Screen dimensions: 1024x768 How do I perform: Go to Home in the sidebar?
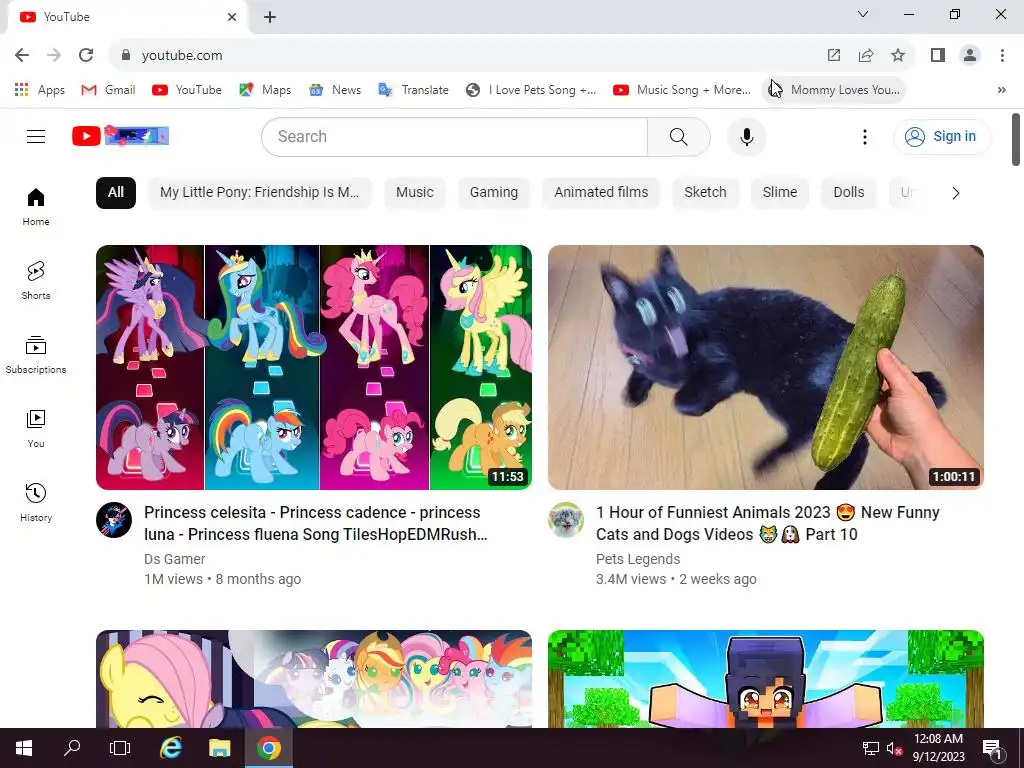pos(36,206)
